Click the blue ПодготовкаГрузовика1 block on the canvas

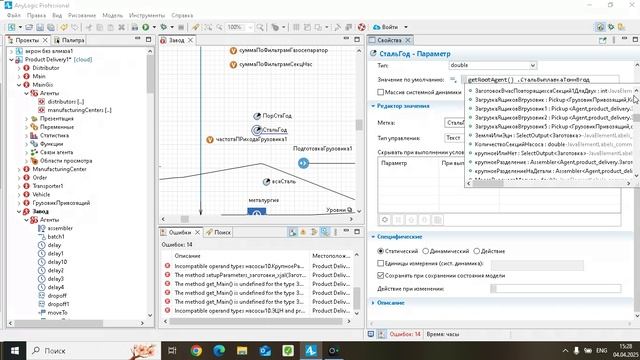[303, 163]
